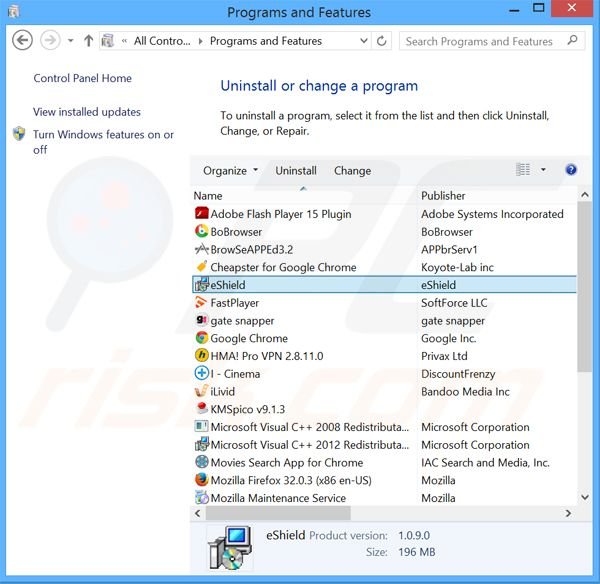Click the scroll up arrow
Image resolution: width=600 pixels, height=584 pixels.
585,195
